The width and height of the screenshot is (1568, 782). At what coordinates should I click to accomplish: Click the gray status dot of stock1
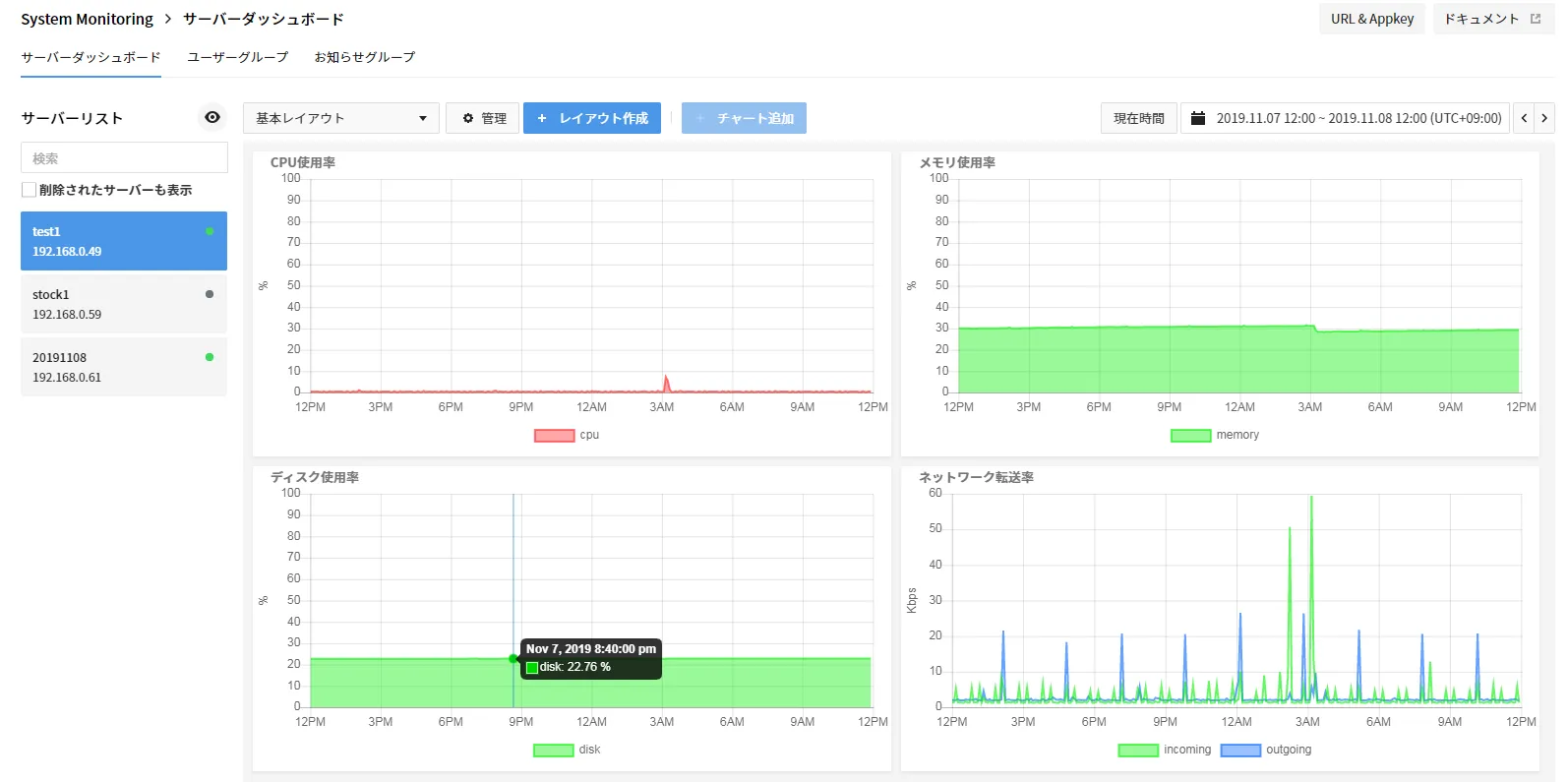tap(210, 294)
